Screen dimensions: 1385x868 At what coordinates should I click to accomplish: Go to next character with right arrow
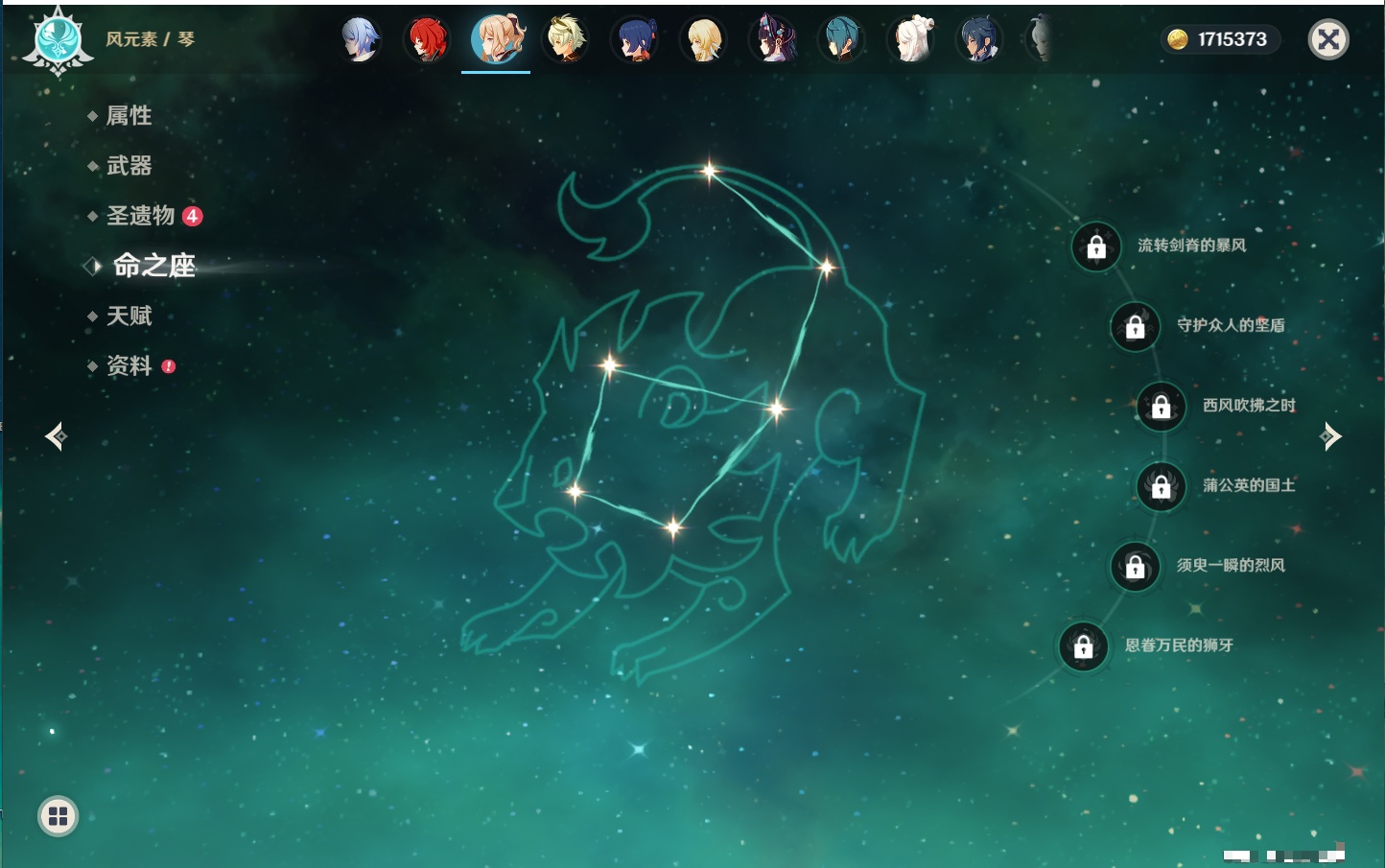[x=1329, y=436]
